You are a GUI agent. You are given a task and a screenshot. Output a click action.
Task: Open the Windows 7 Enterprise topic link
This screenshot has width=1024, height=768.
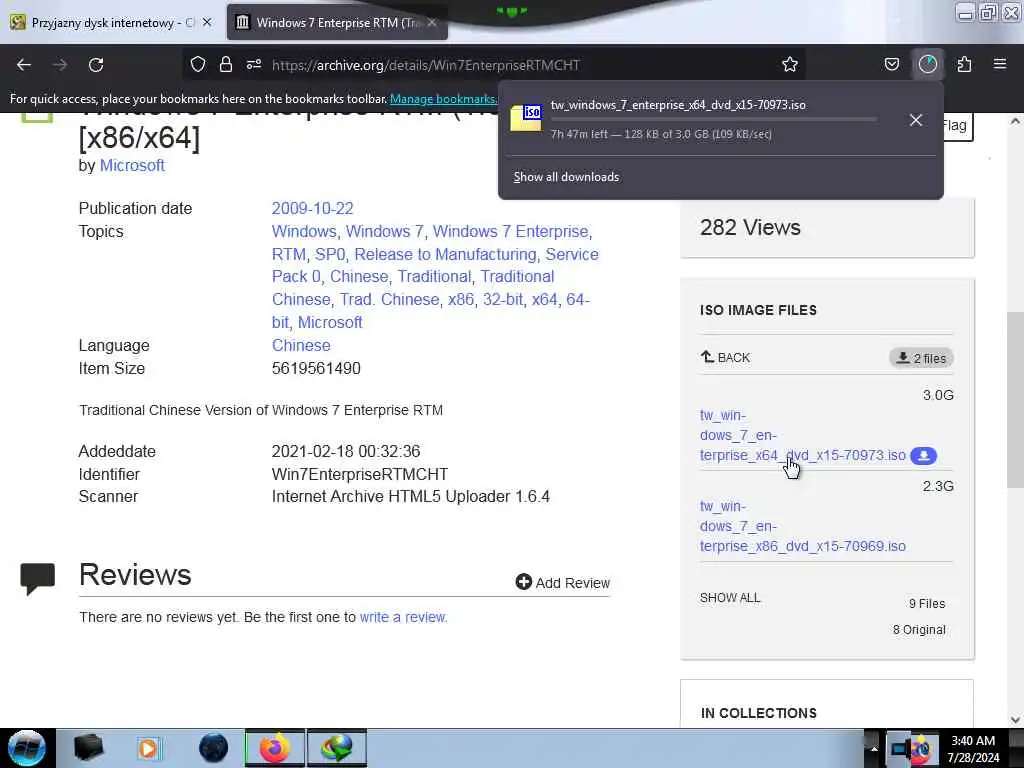pyautogui.click(x=510, y=231)
